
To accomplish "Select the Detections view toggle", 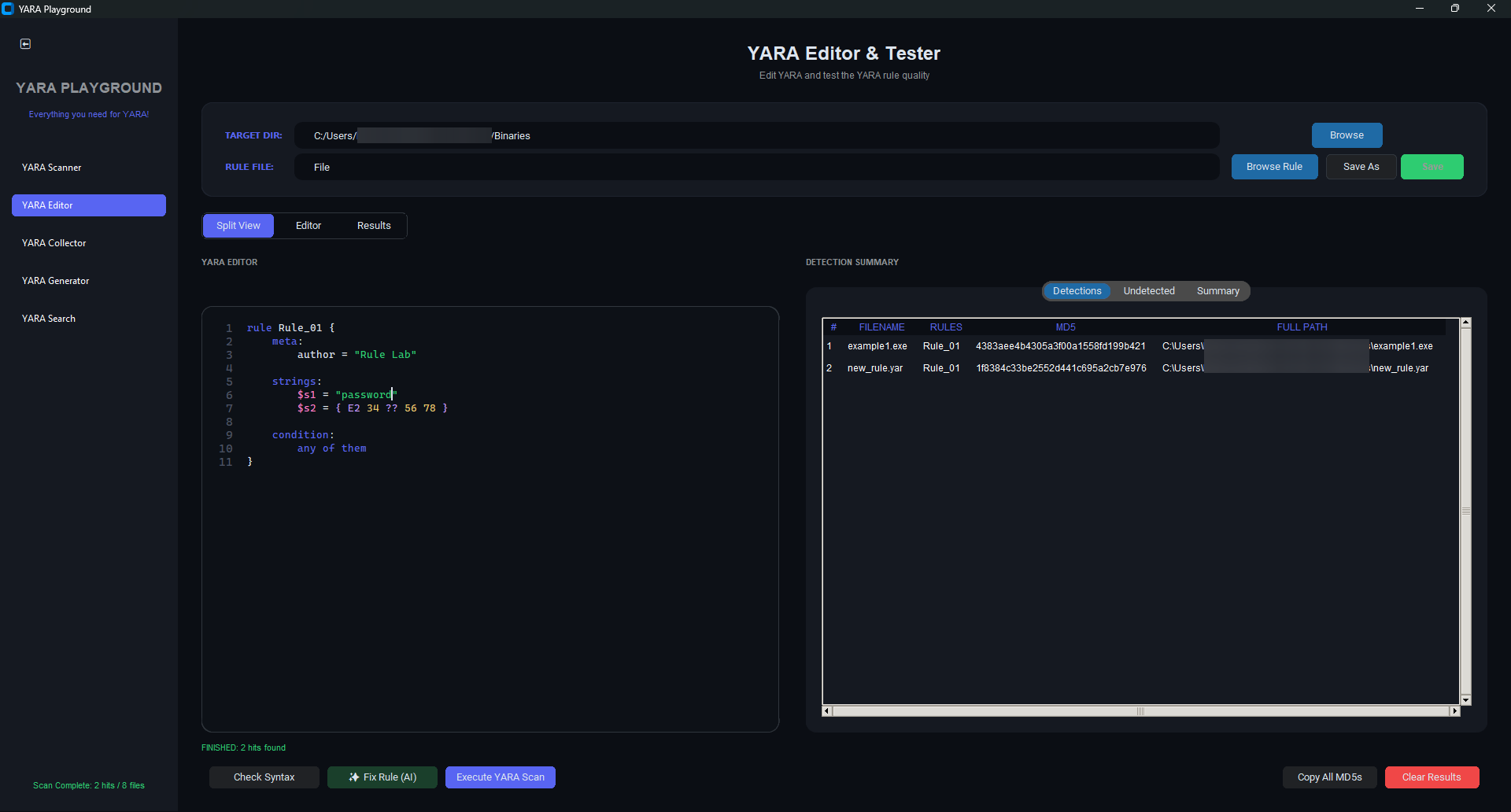I will pyautogui.click(x=1077, y=291).
